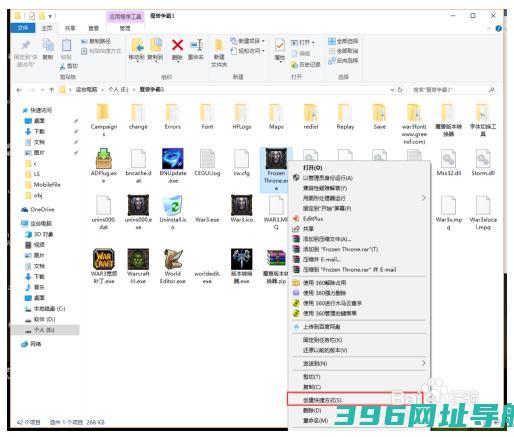
Task: Click Invert selection (反向选择) in ribbon
Action: [343, 61]
